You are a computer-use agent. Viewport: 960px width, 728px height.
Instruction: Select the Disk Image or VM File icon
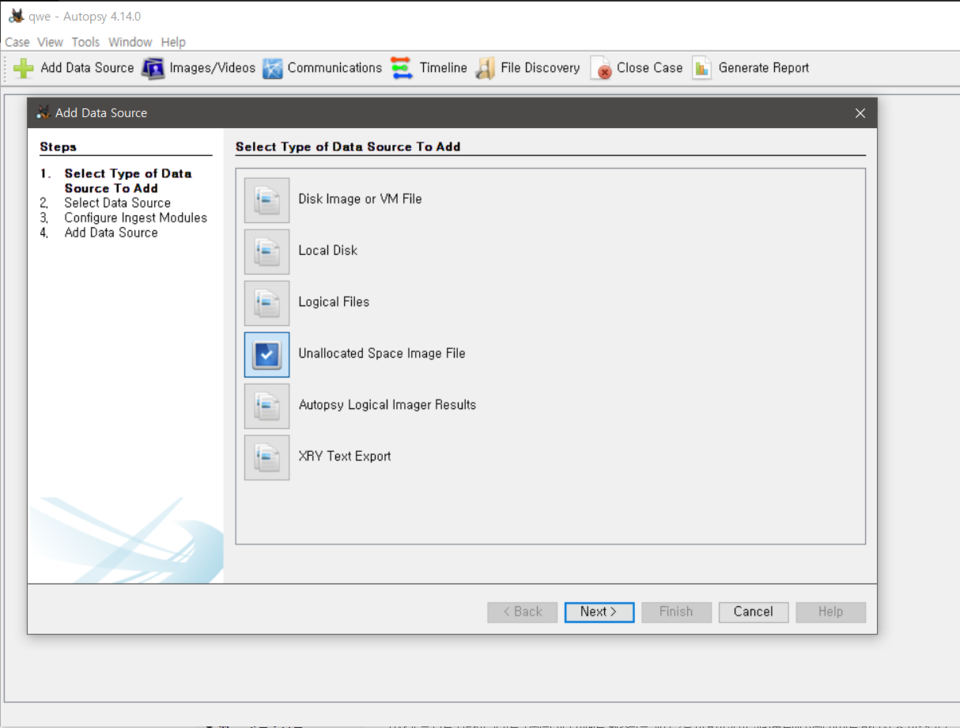coord(267,200)
